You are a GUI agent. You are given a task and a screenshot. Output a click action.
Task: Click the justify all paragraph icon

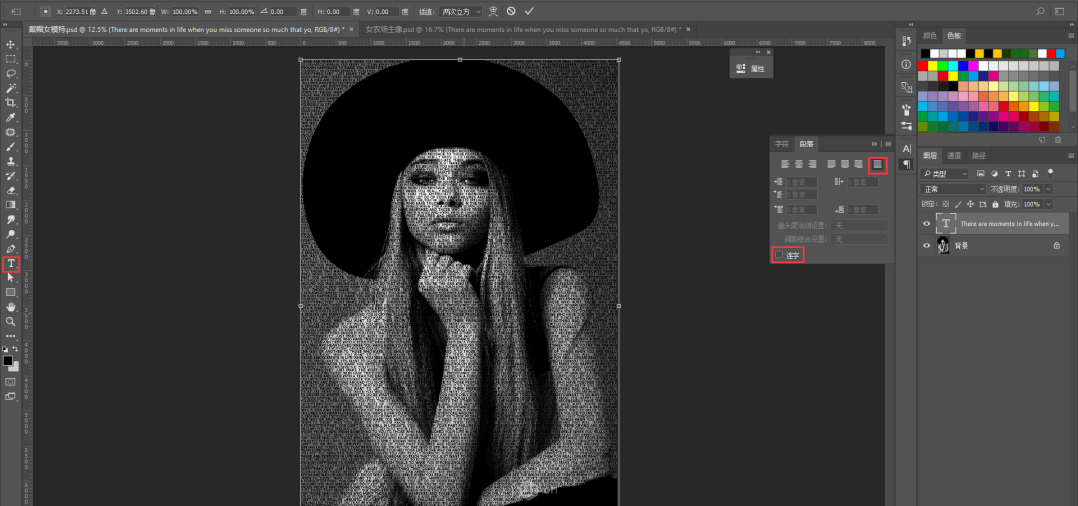(877, 164)
